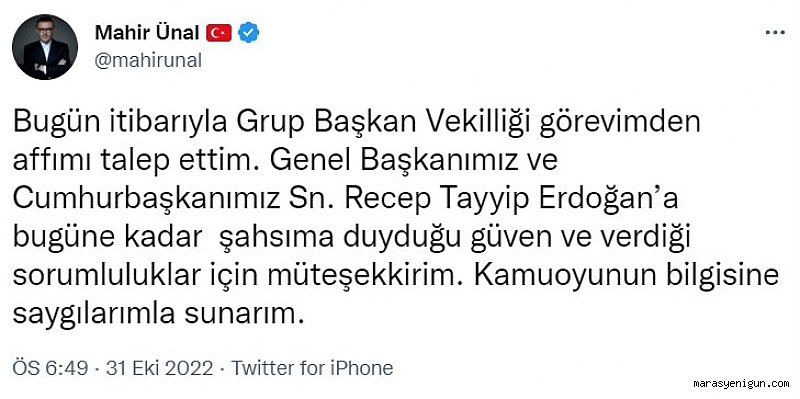800x399 pixels.
Task: Click the Mahir Ünal display name
Action: point(147,33)
